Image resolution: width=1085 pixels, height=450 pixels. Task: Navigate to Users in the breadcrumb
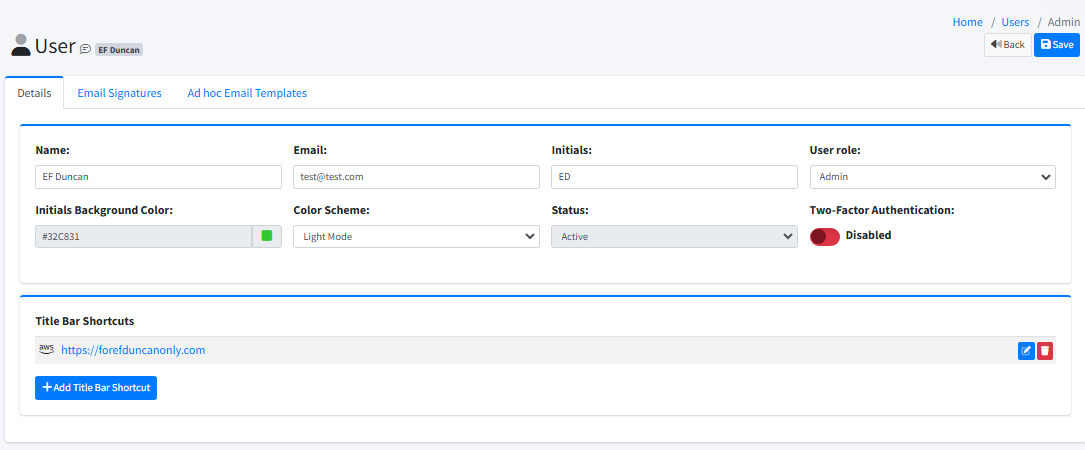tap(1015, 22)
